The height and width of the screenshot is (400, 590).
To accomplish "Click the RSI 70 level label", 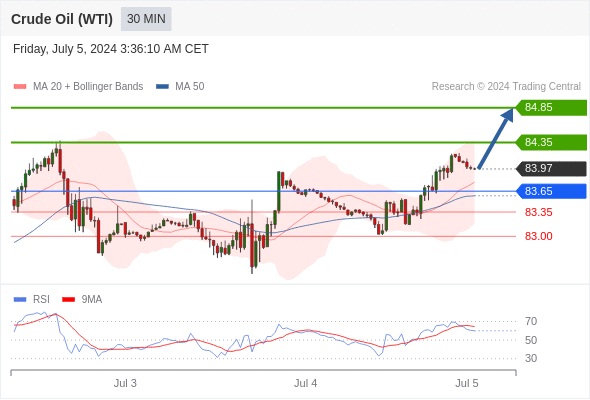I will 531,321.
